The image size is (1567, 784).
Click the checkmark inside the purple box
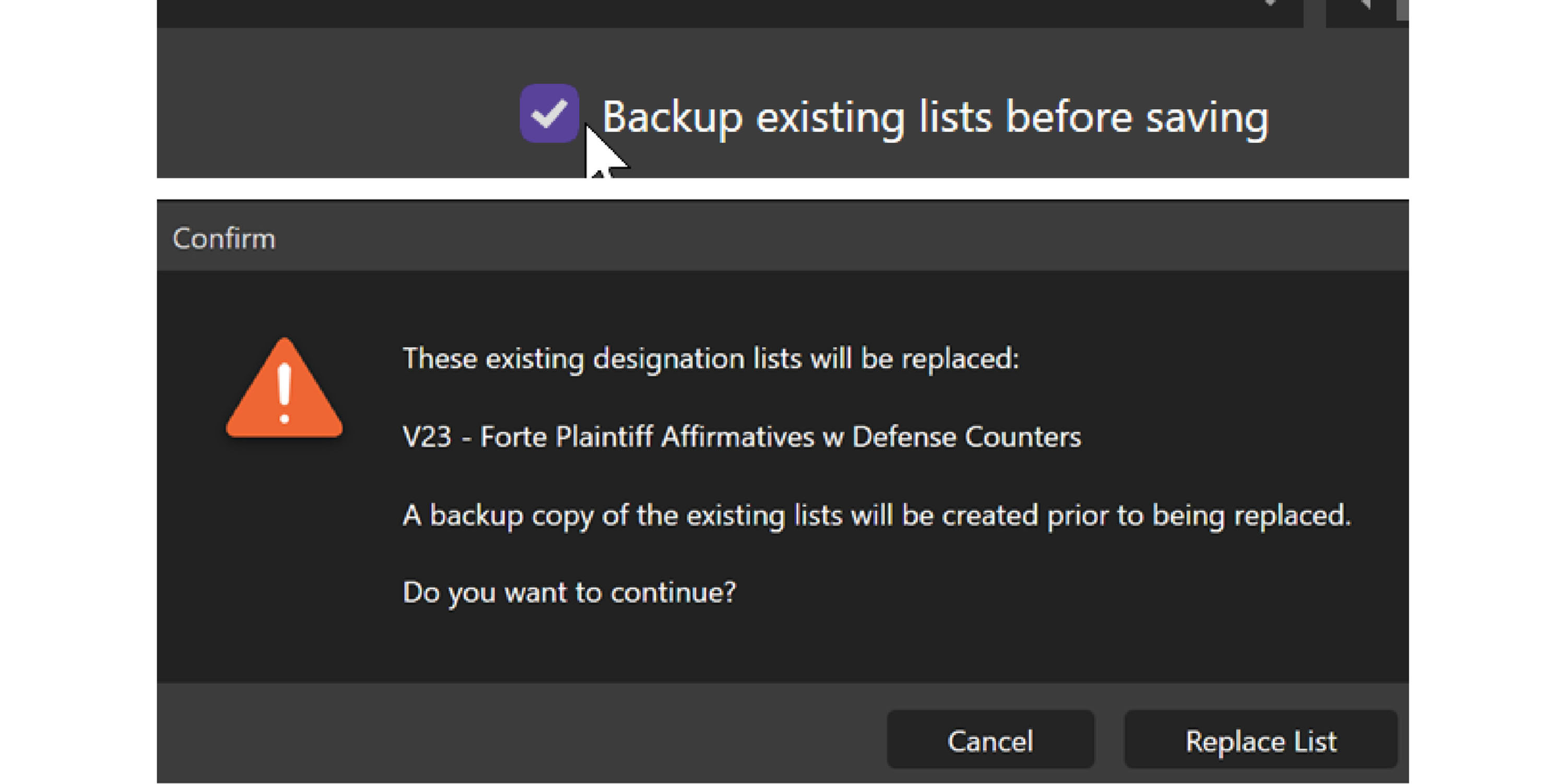pyautogui.click(x=548, y=114)
